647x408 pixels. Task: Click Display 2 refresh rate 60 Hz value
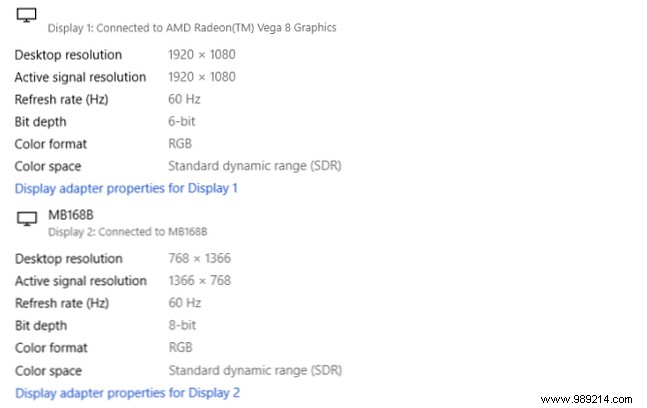click(x=184, y=303)
